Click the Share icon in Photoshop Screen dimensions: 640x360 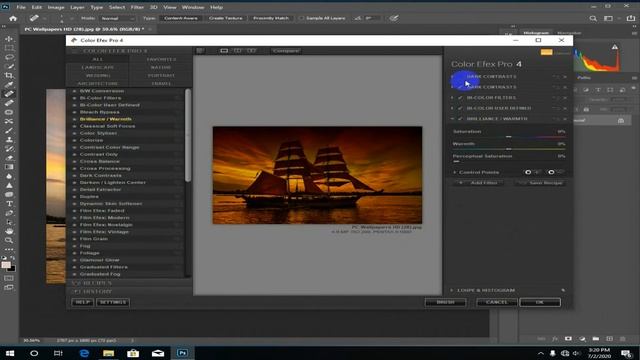[631, 18]
